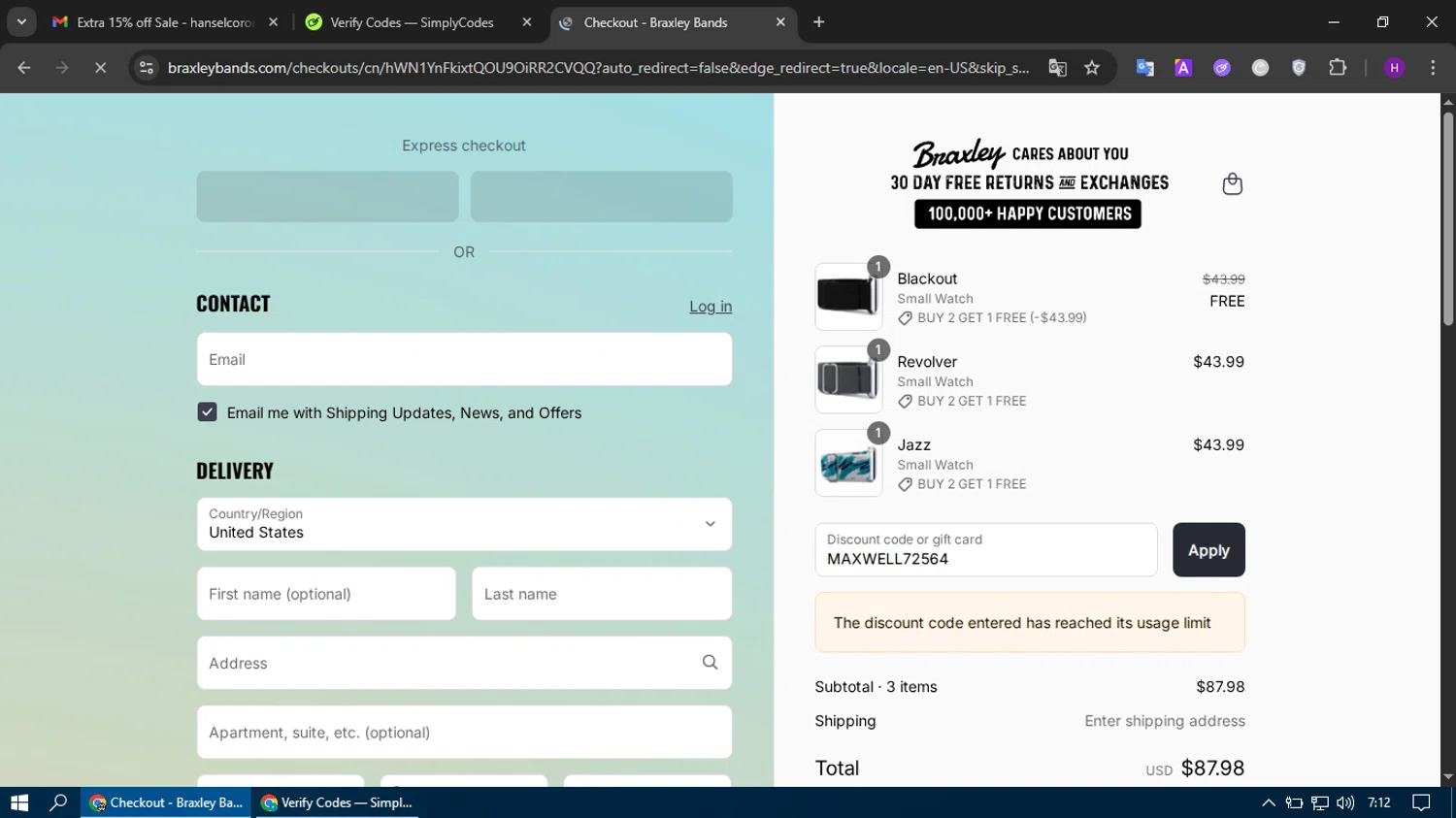Image resolution: width=1456 pixels, height=818 pixels.
Task: Click the Log in link
Action: pyautogui.click(x=711, y=307)
